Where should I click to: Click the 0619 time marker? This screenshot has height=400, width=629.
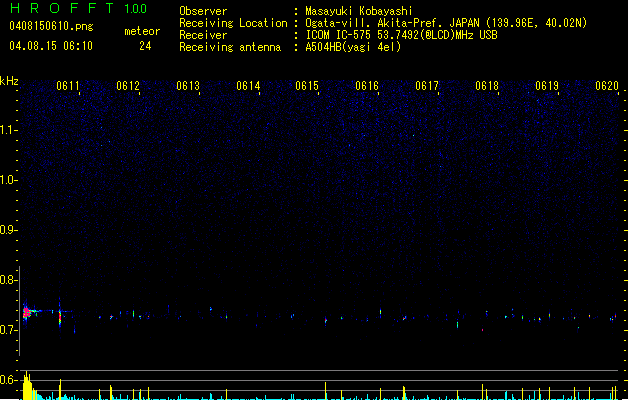pos(547,86)
